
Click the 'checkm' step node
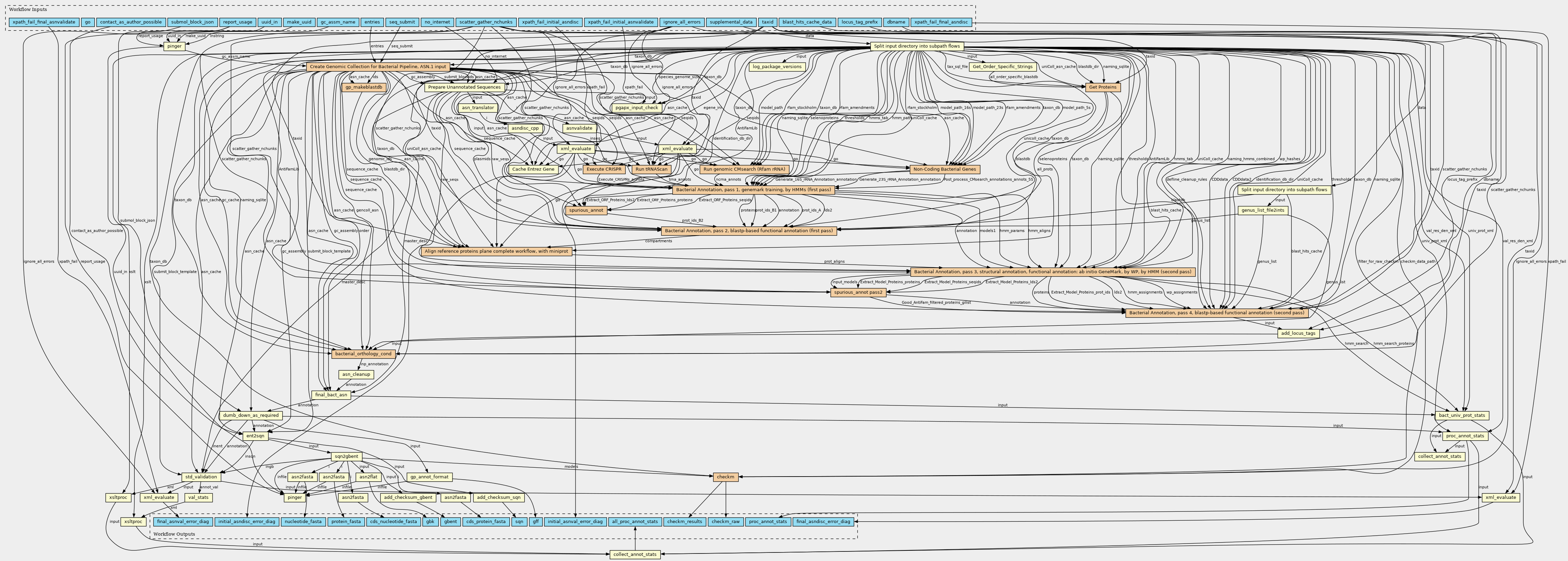[726, 477]
